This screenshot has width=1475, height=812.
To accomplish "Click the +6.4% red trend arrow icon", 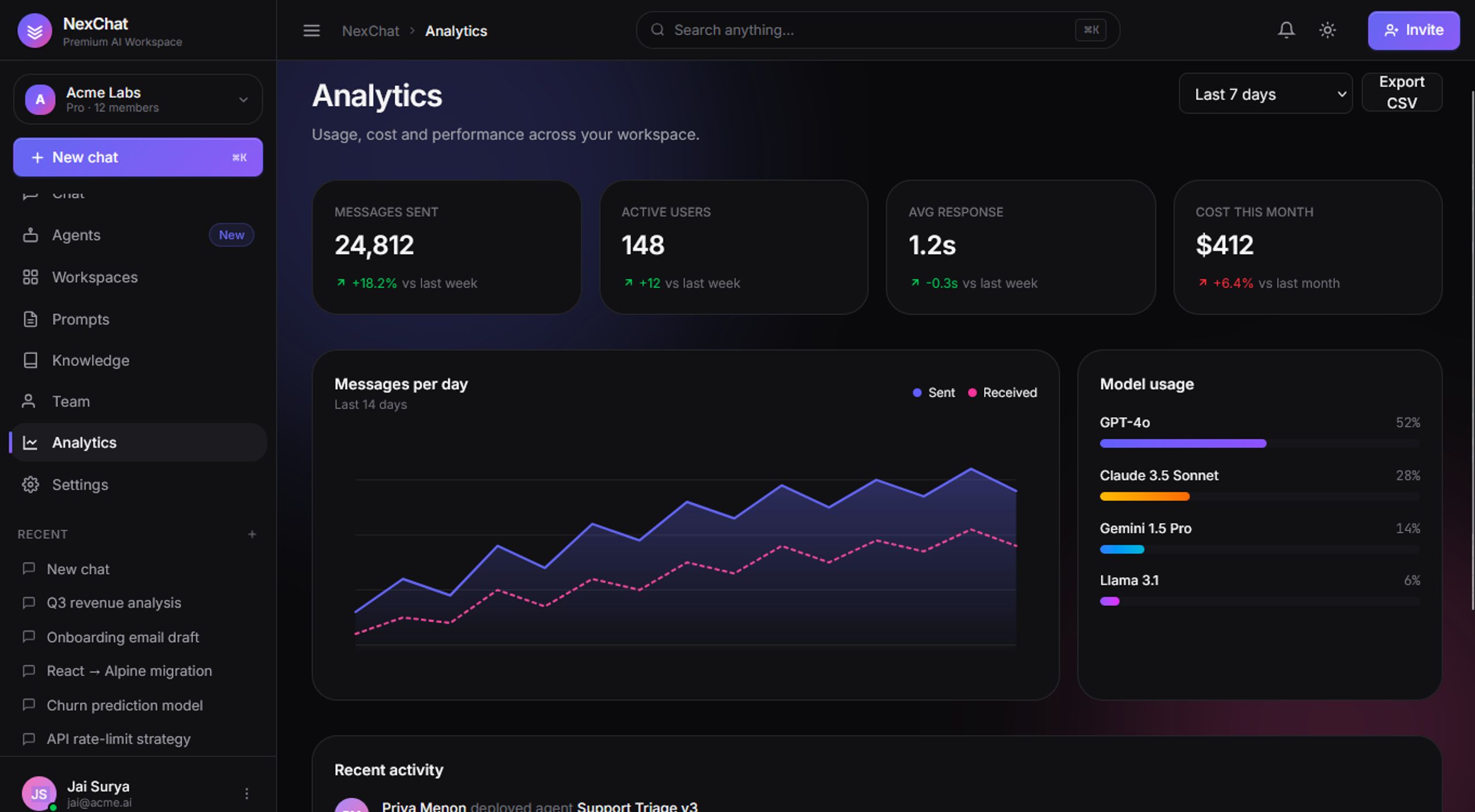I will click(1202, 283).
